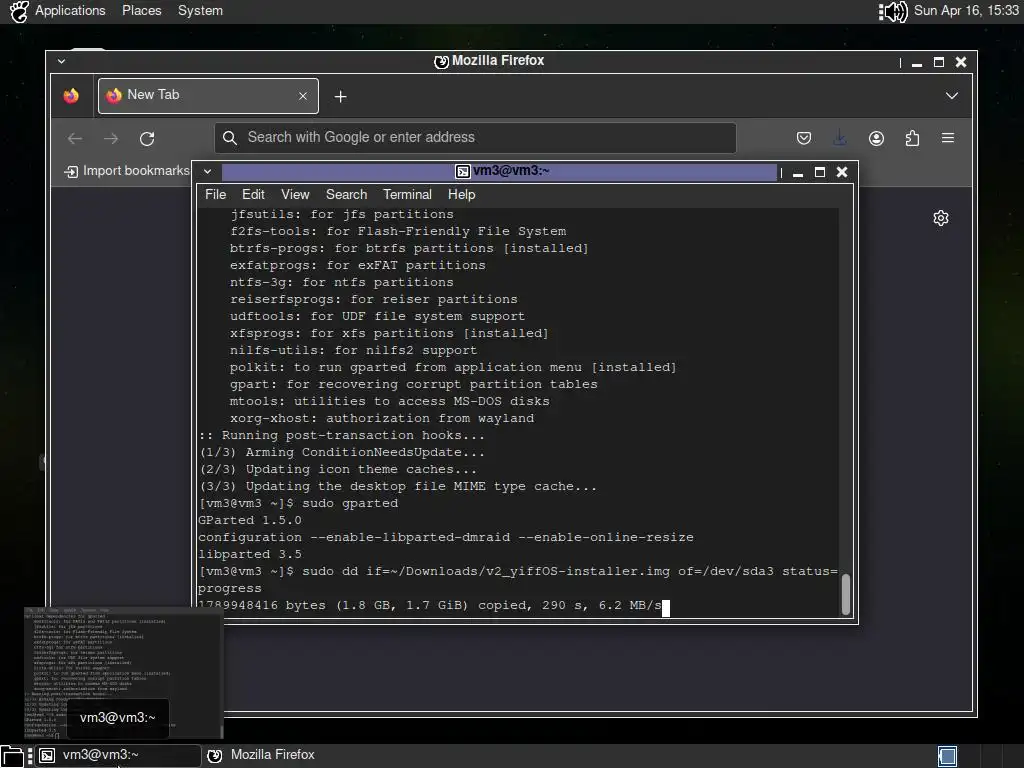Screen dimensions: 1024x768
Task: Open the Firefox hamburger application menu
Action: click(948, 138)
